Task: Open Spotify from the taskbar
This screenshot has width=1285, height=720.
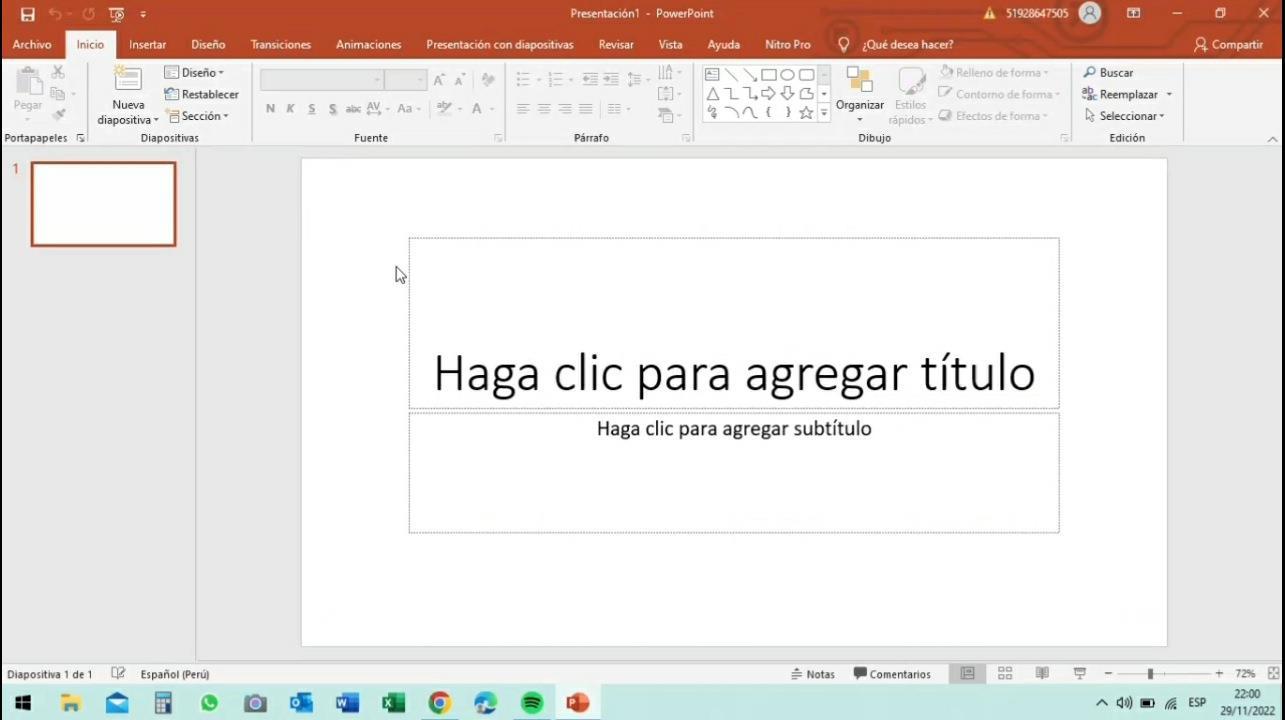Action: point(532,703)
